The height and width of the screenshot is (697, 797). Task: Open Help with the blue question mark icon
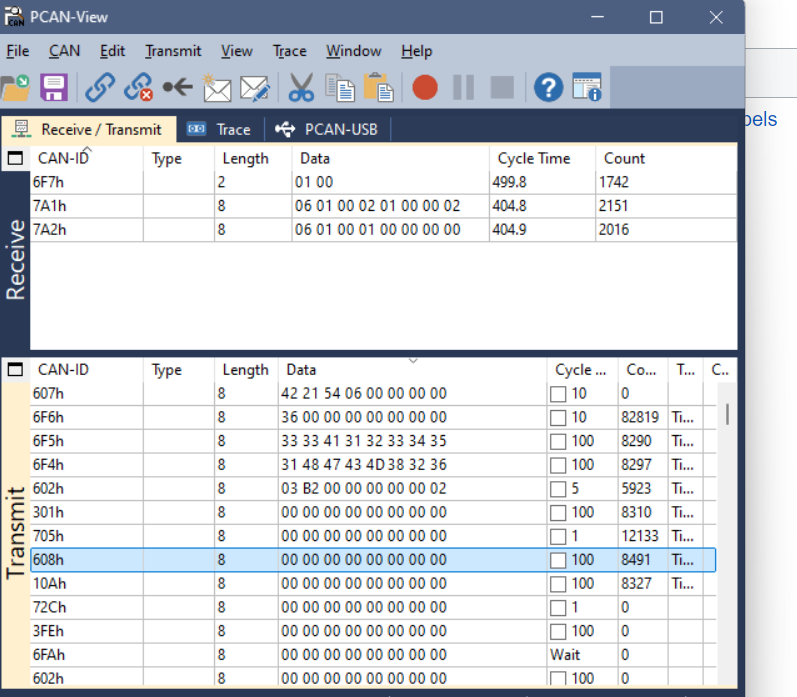(548, 88)
